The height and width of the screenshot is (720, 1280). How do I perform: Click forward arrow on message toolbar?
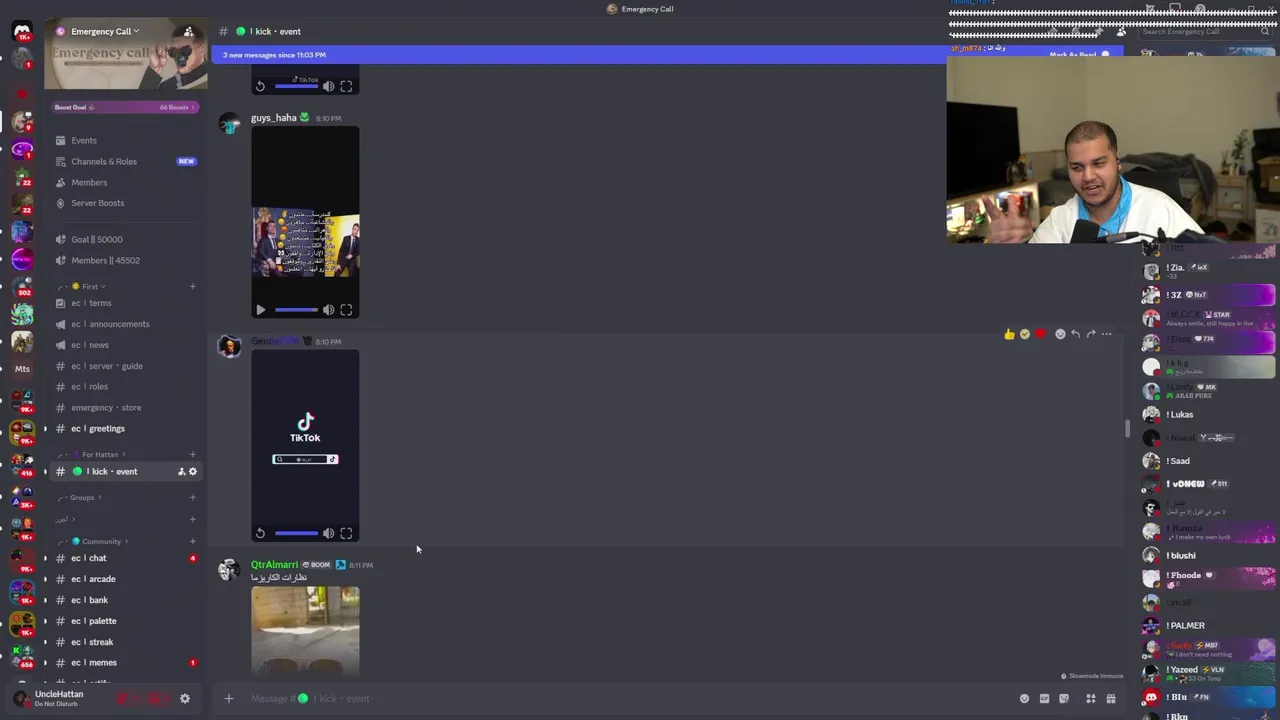tap(1091, 334)
